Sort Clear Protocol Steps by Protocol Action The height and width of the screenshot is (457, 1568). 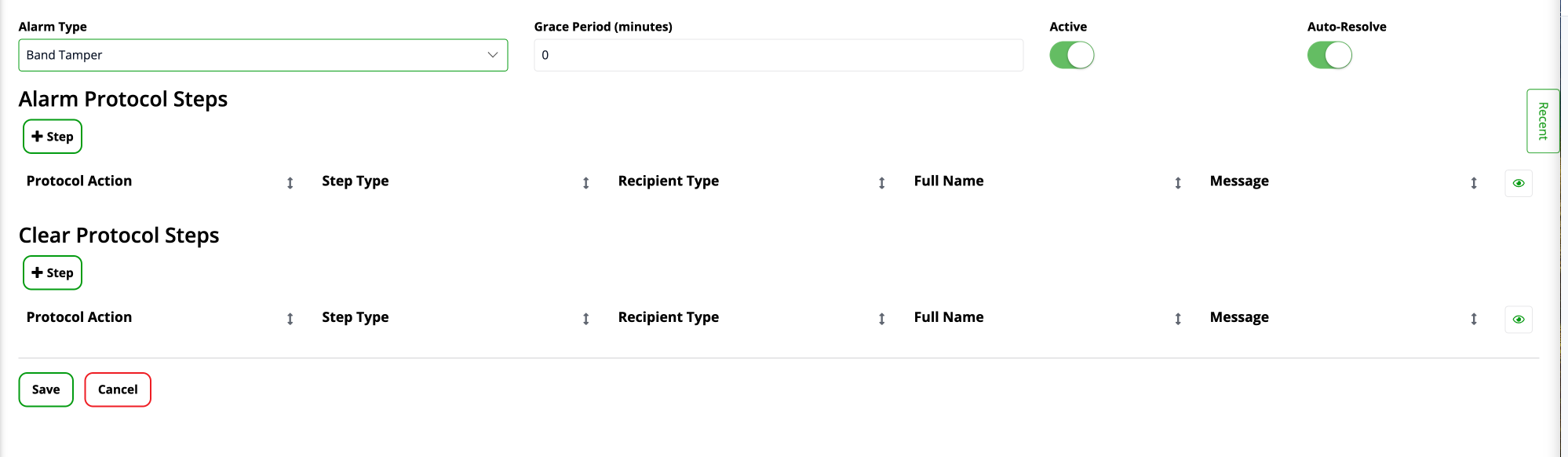(x=290, y=319)
